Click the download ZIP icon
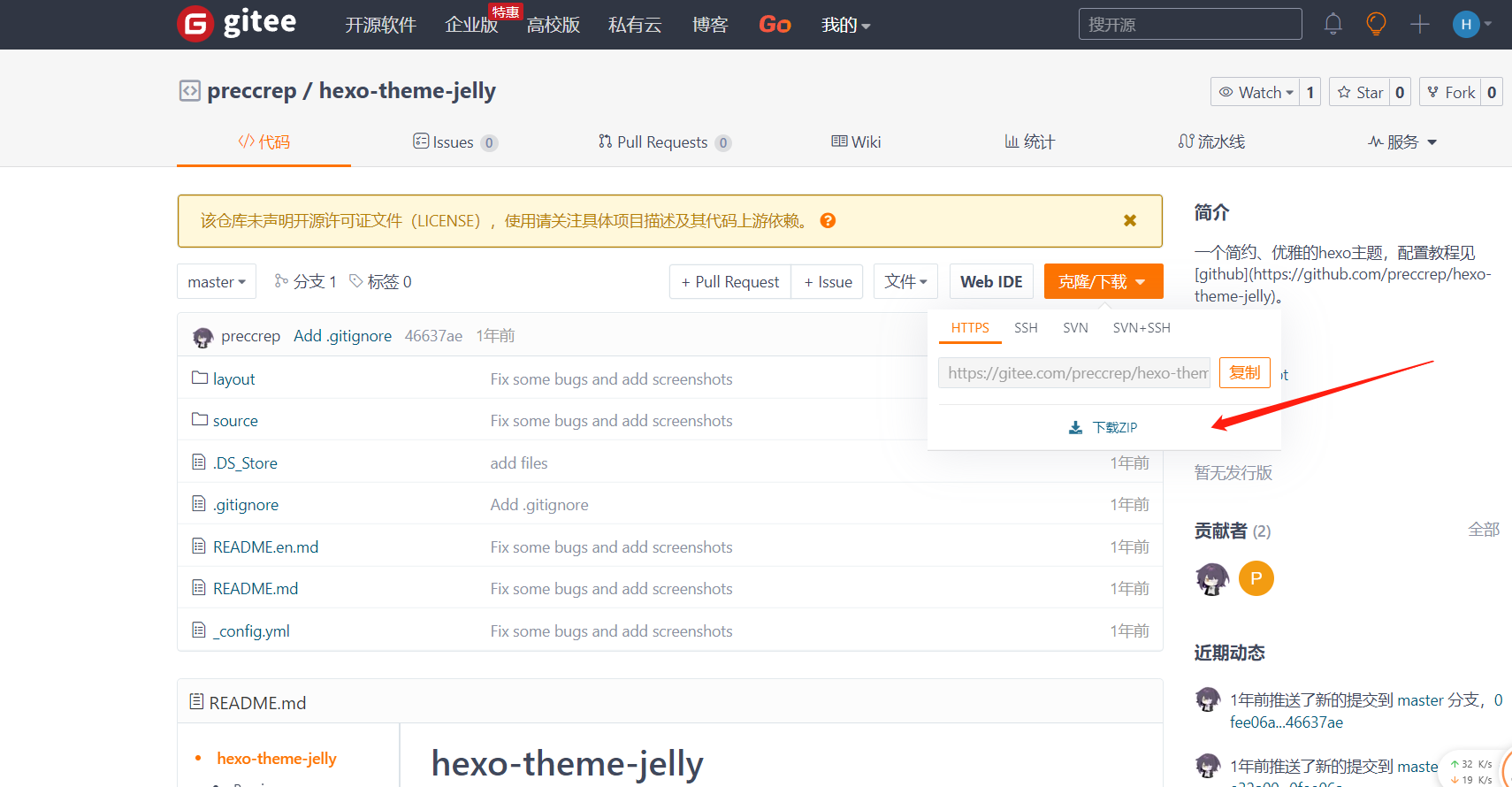Viewport: 1512px width, 787px height. (1075, 428)
